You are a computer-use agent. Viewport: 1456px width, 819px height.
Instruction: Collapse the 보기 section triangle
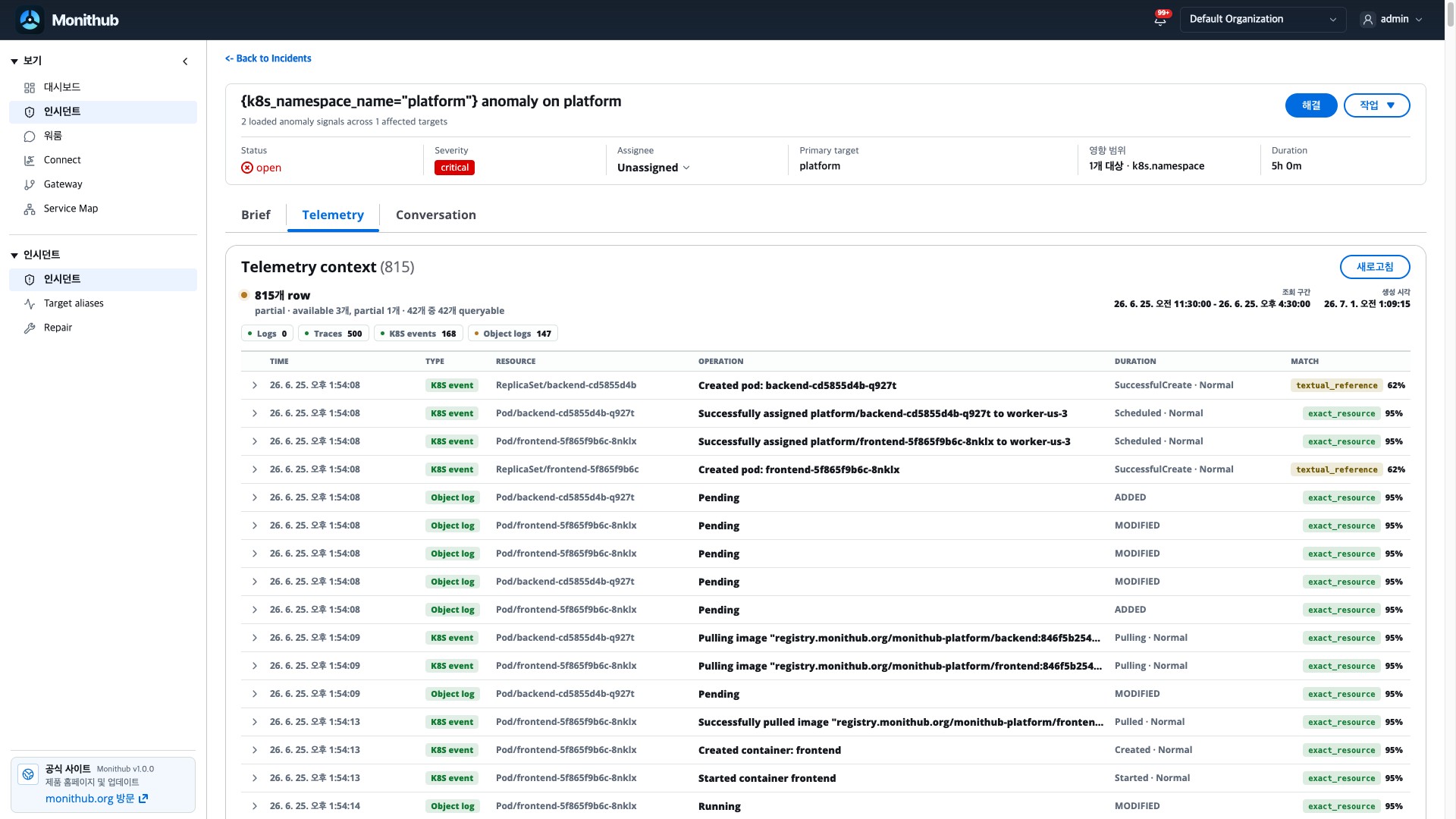[14, 61]
